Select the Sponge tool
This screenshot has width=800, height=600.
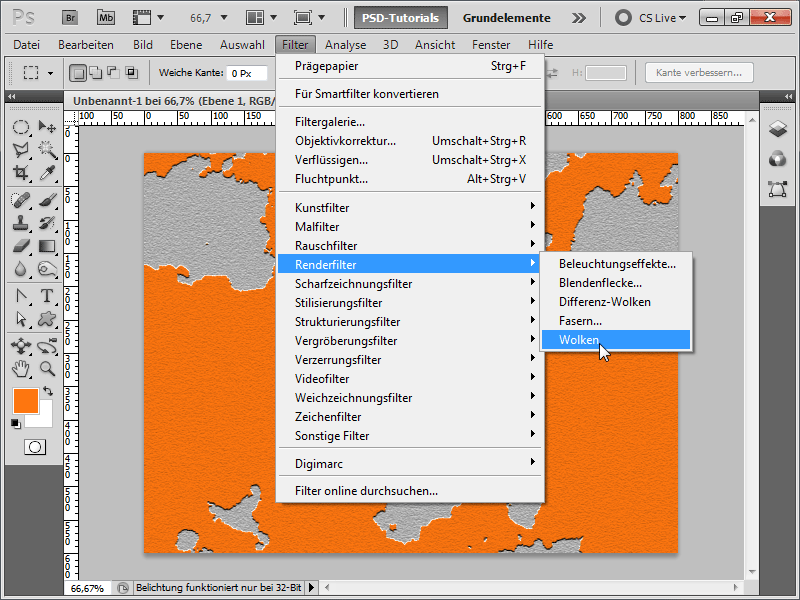click(x=47, y=269)
